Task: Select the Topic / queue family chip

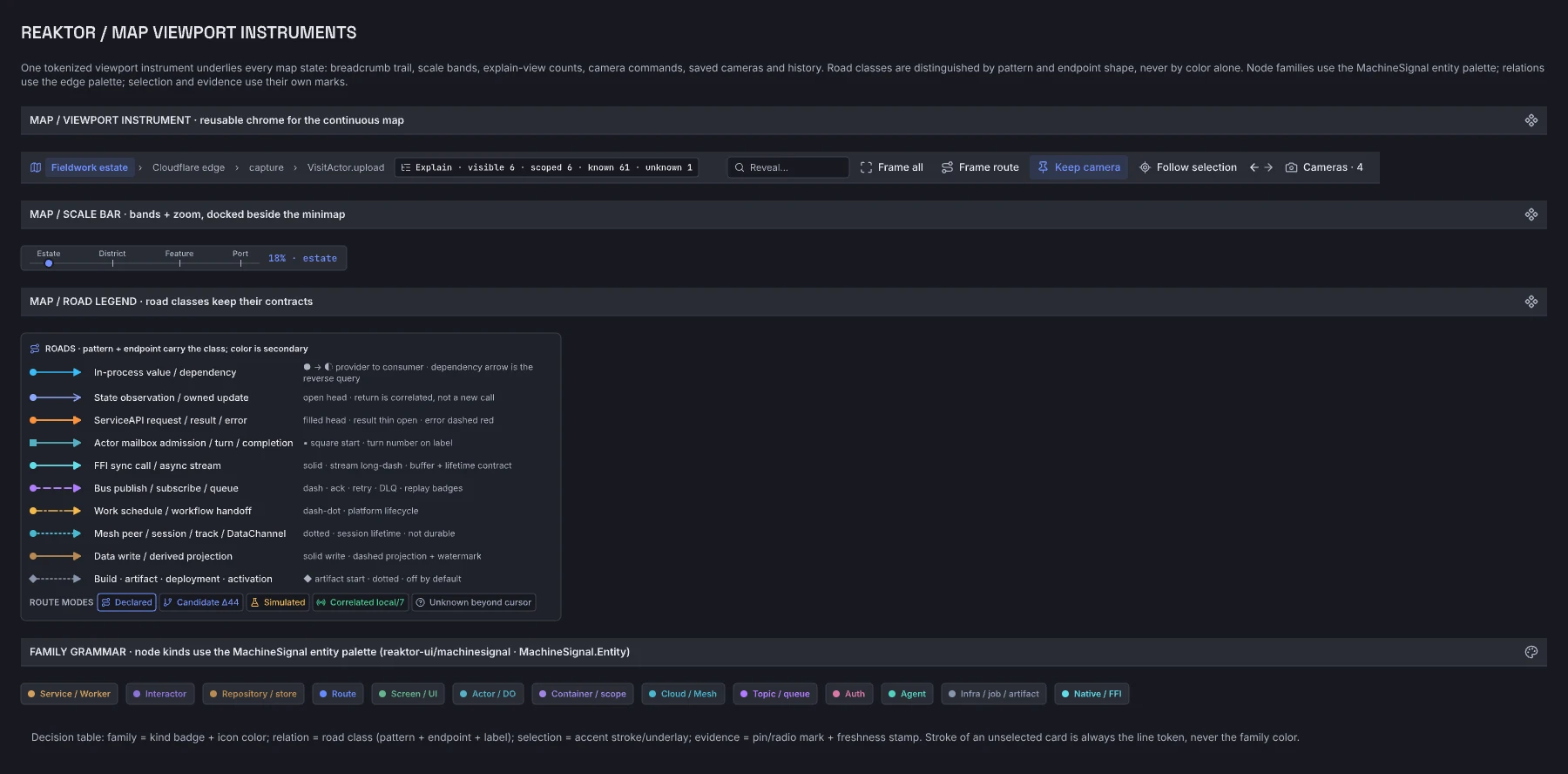Action: tap(775, 694)
